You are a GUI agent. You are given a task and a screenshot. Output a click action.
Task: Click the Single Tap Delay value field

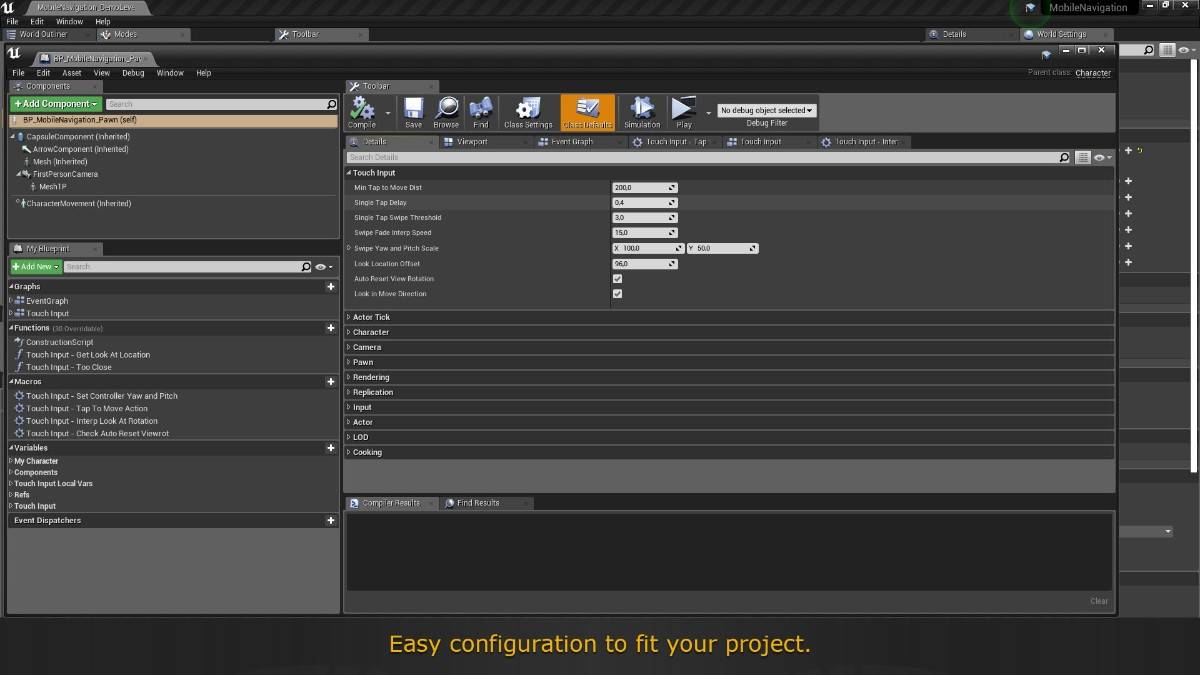tap(645, 202)
